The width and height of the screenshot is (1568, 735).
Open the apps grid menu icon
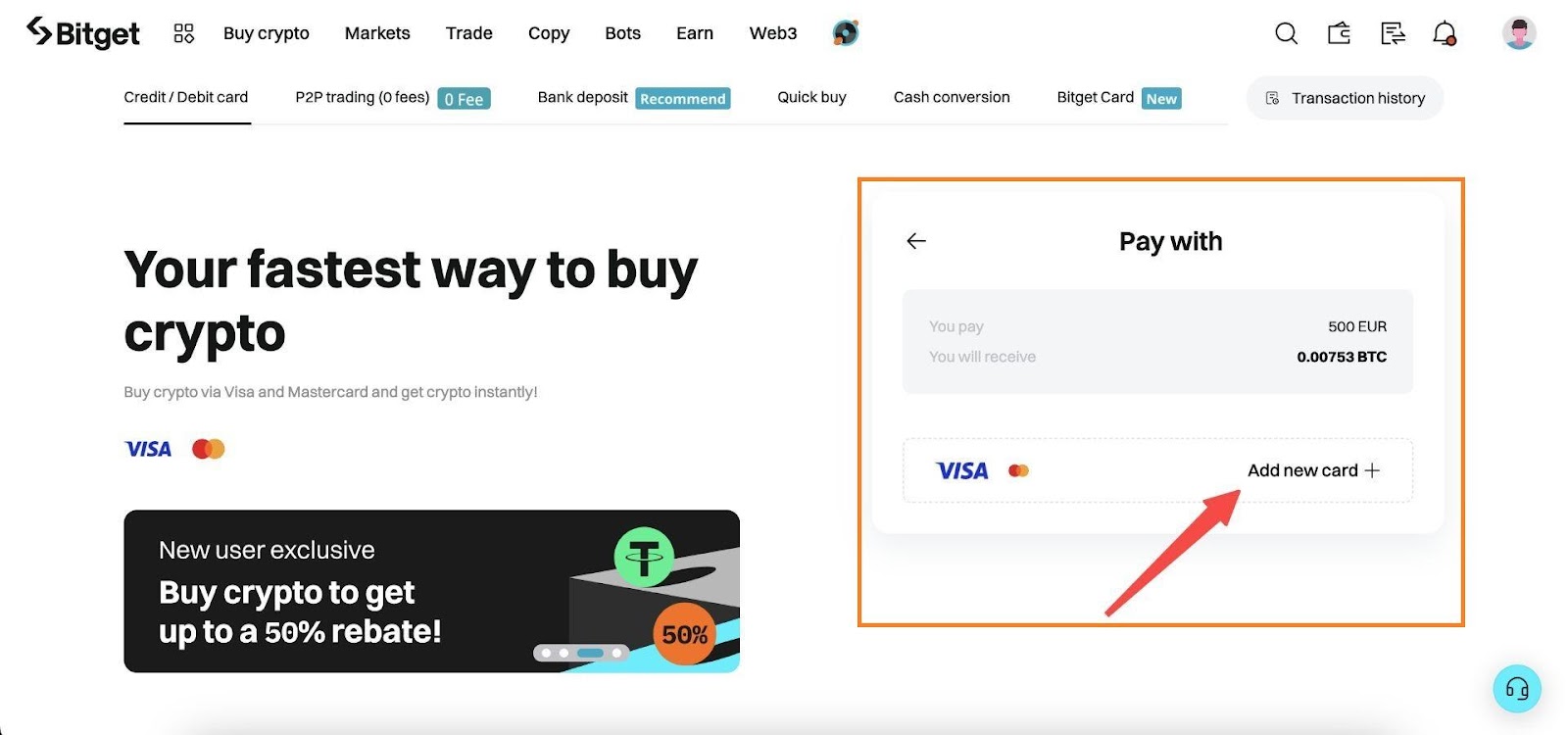pyautogui.click(x=184, y=33)
